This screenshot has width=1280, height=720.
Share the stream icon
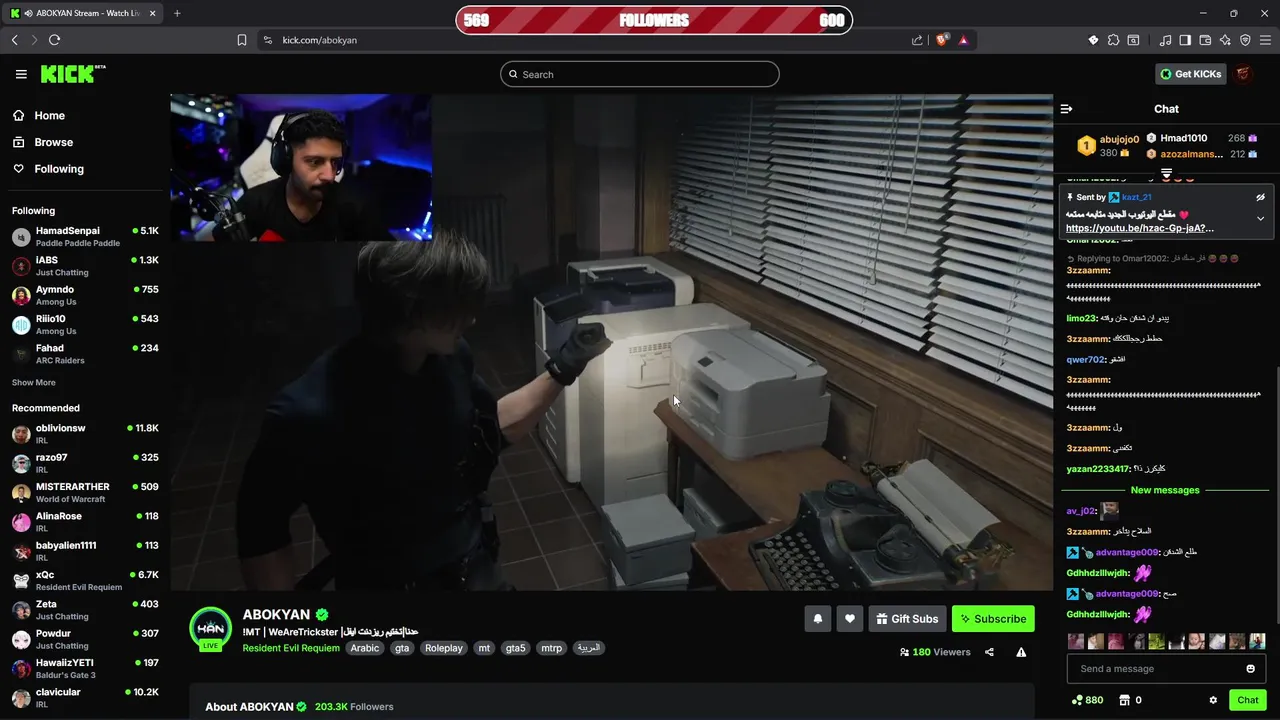[x=989, y=652]
